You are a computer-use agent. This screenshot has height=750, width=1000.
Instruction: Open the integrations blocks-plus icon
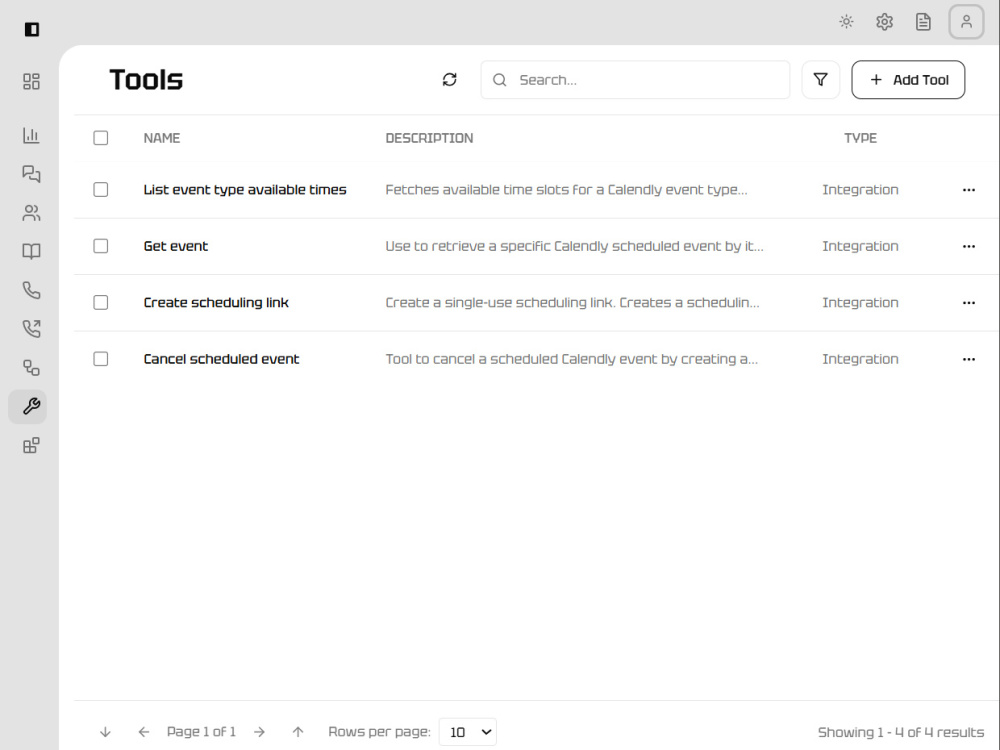pyautogui.click(x=31, y=445)
